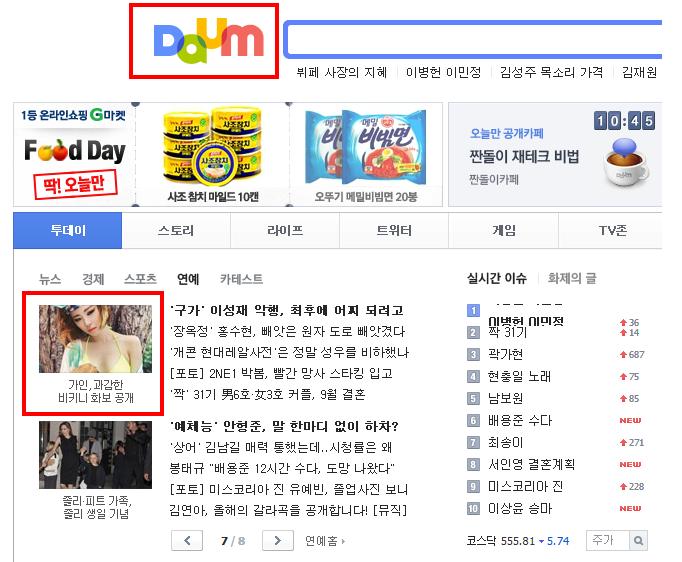Open the 곽가현 realtime issue
This screenshot has height=562, width=682.
505,355
